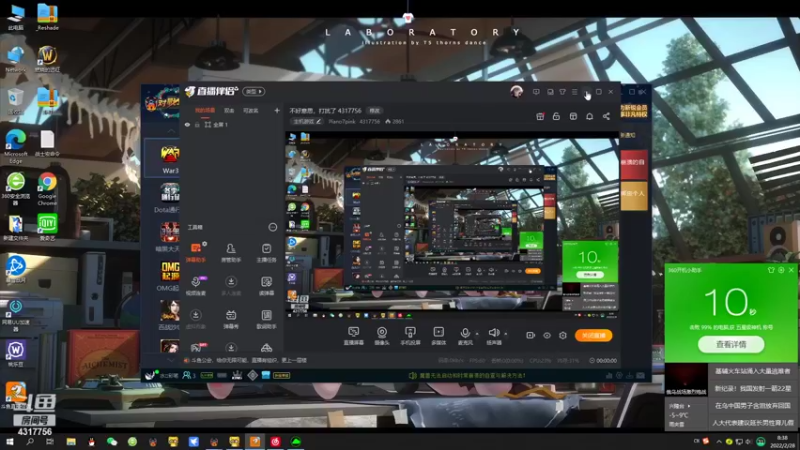Open the 弹幕助手 danmaku assistant tool

[196, 253]
